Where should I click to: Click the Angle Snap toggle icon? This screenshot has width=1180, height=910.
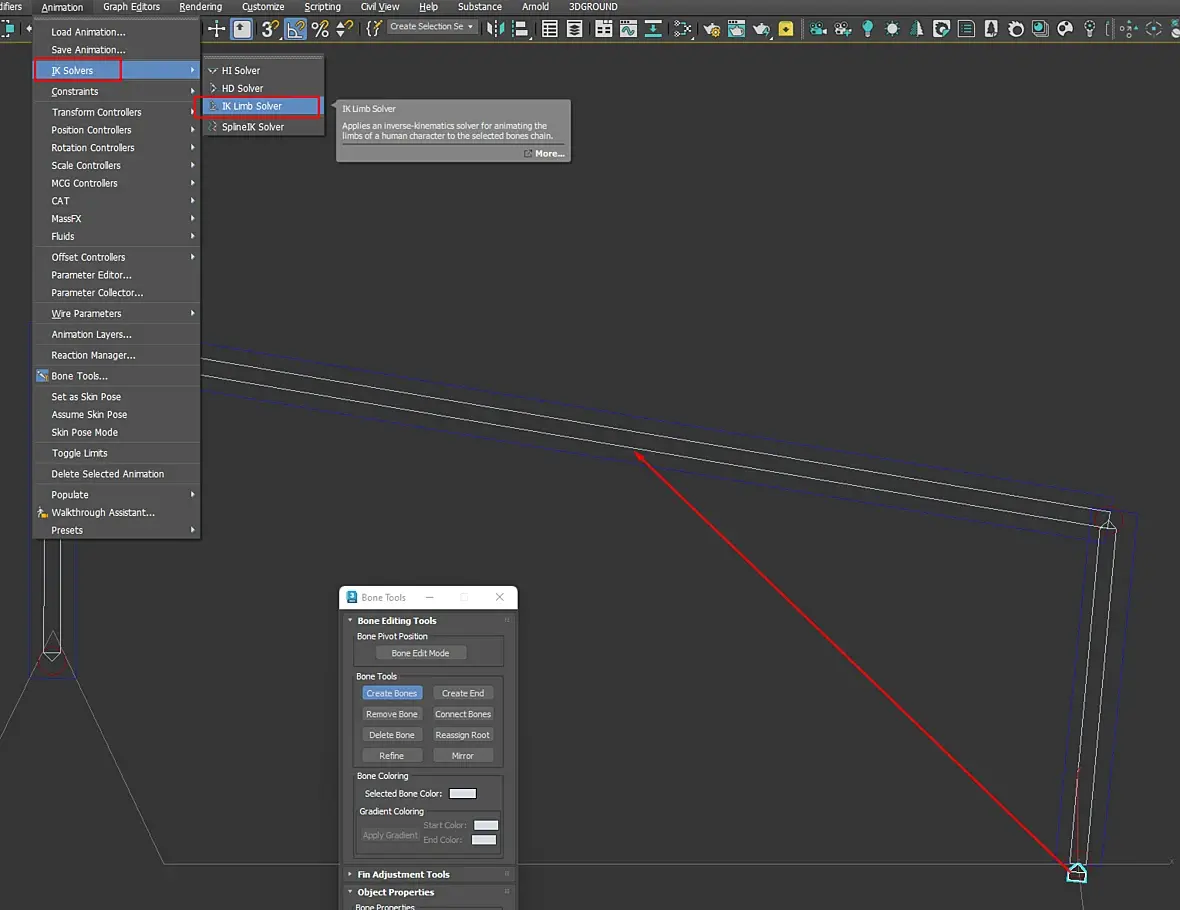(x=295, y=29)
